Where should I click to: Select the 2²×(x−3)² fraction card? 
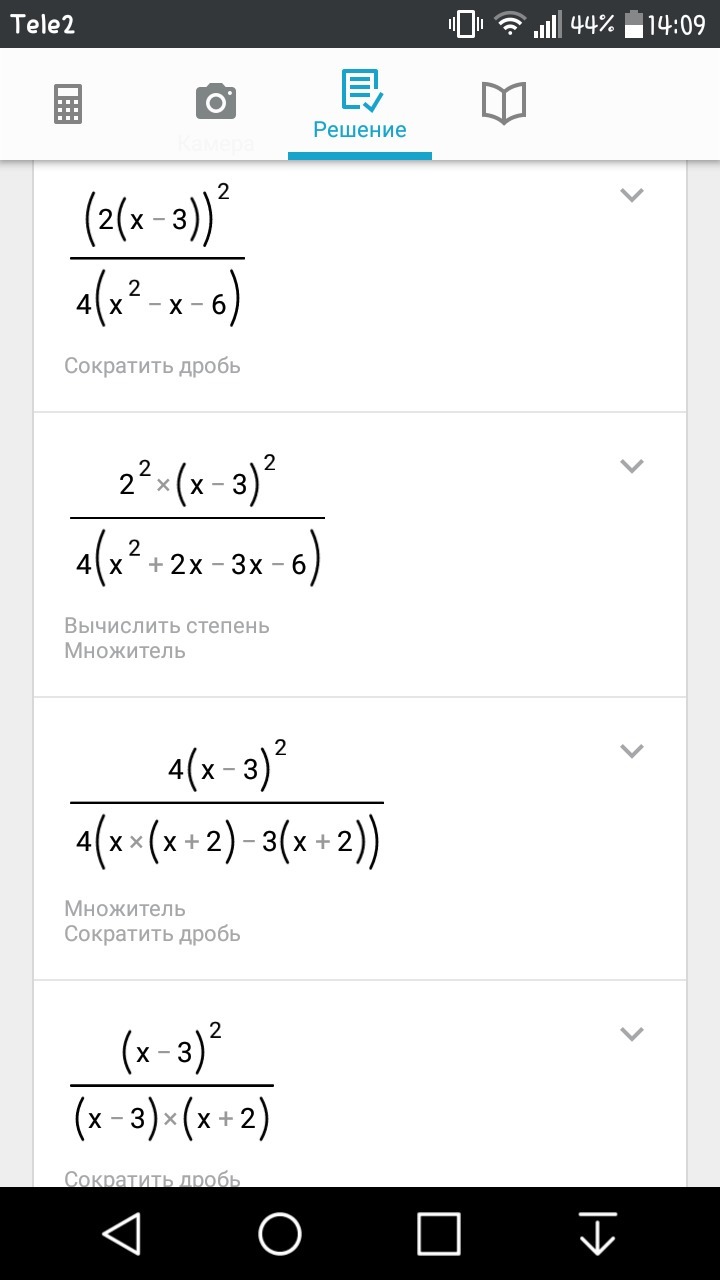tap(360, 555)
